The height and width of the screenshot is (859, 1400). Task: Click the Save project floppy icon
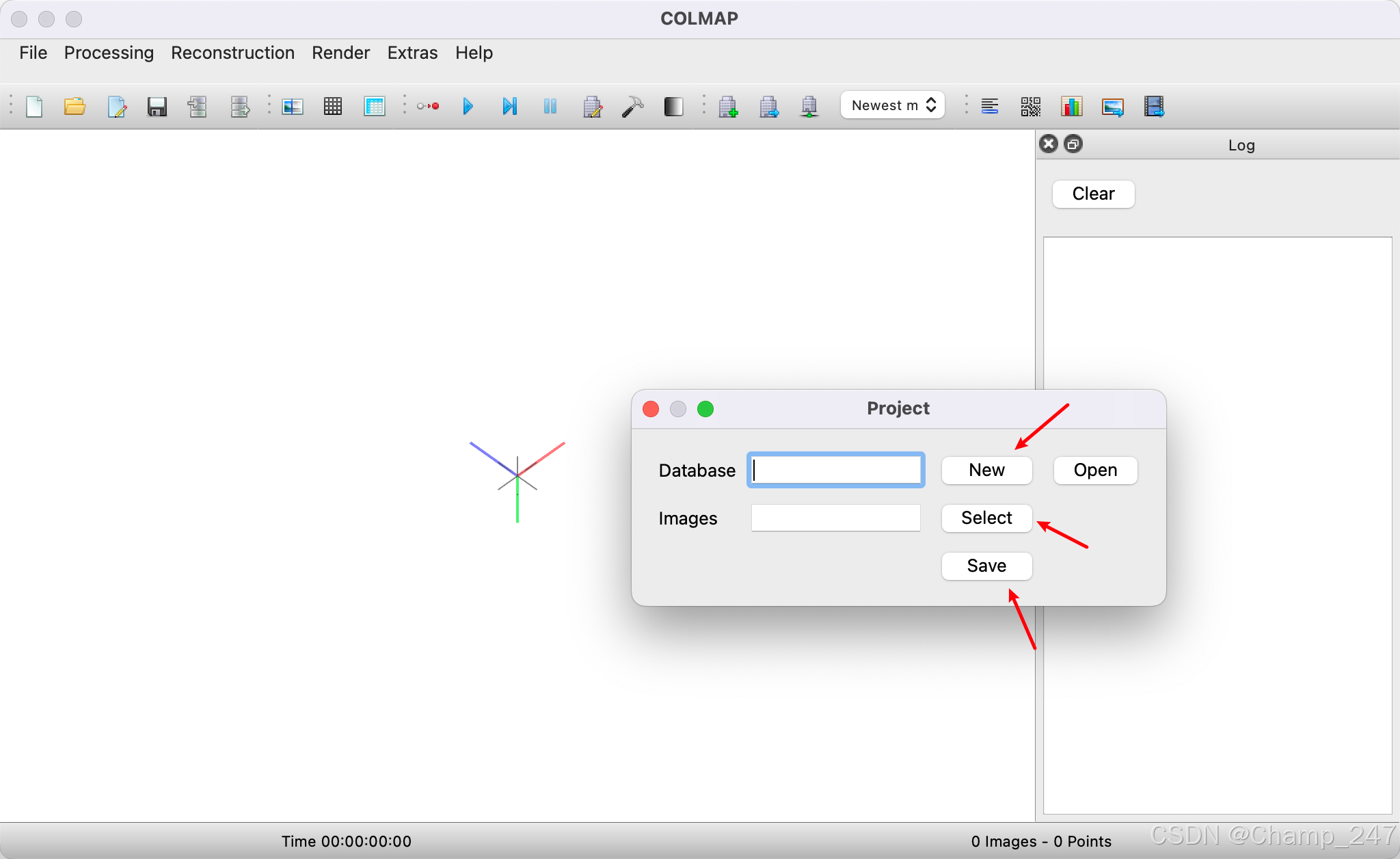coord(157,107)
